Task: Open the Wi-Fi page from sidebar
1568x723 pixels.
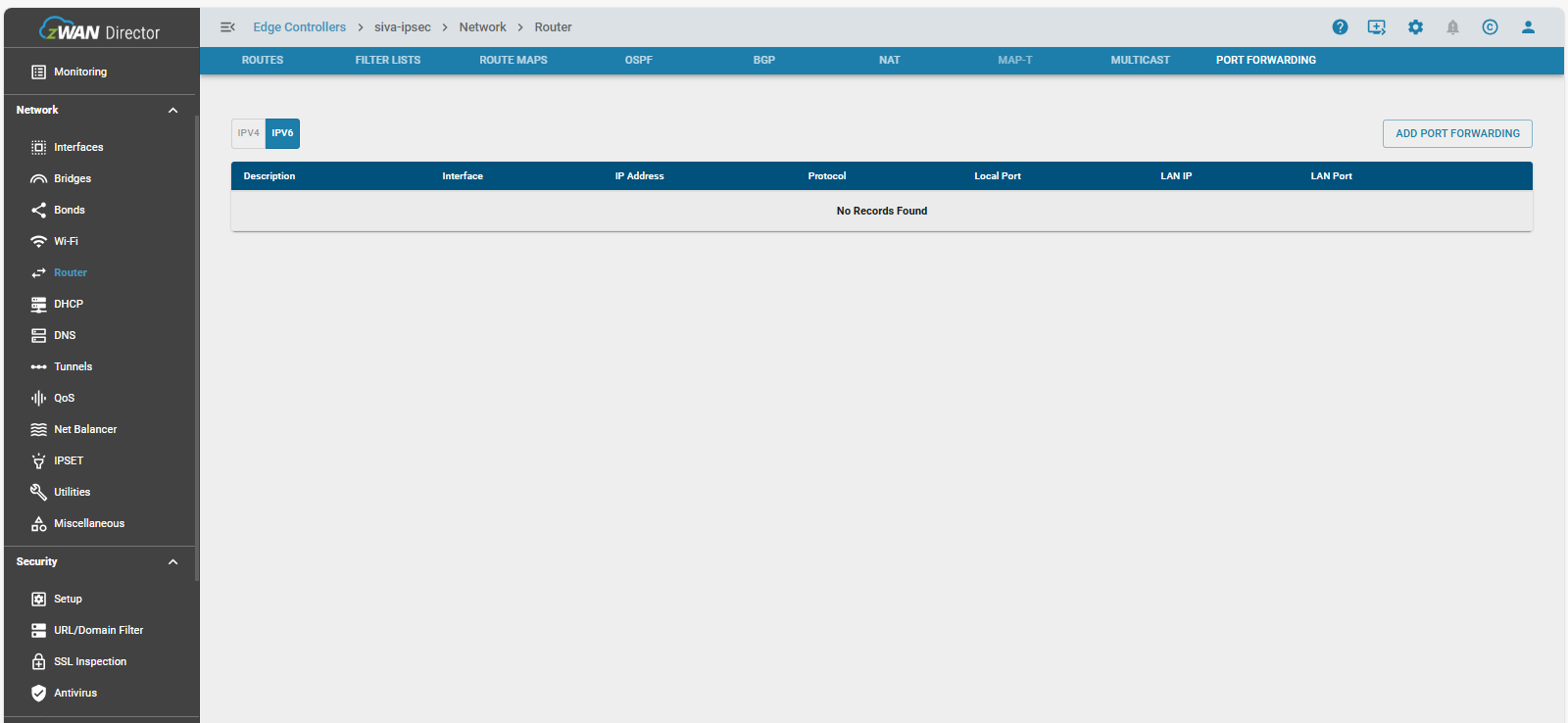Action: click(66, 241)
